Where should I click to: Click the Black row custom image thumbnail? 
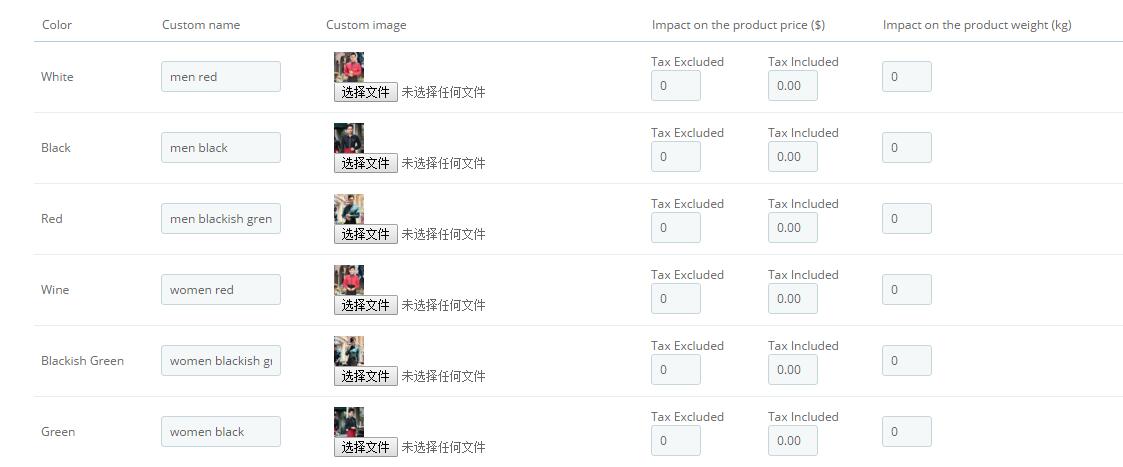[x=349, y=138]
